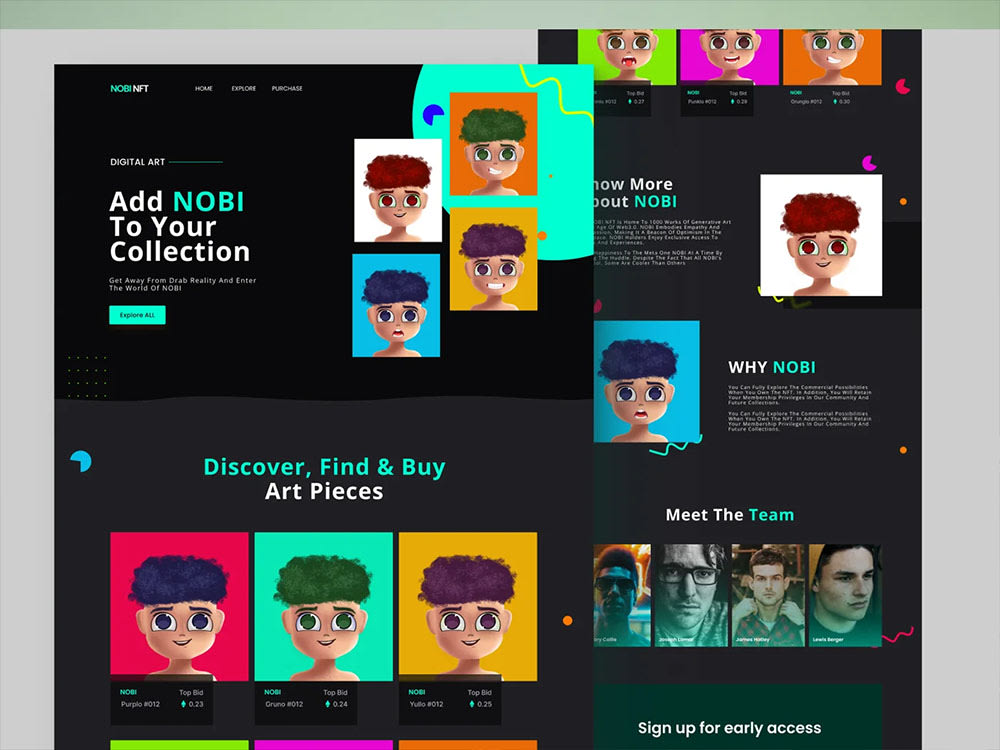1000x750 pixels.
Task: Click the 'WHY NOBI' heading
Action: (772, 367)
